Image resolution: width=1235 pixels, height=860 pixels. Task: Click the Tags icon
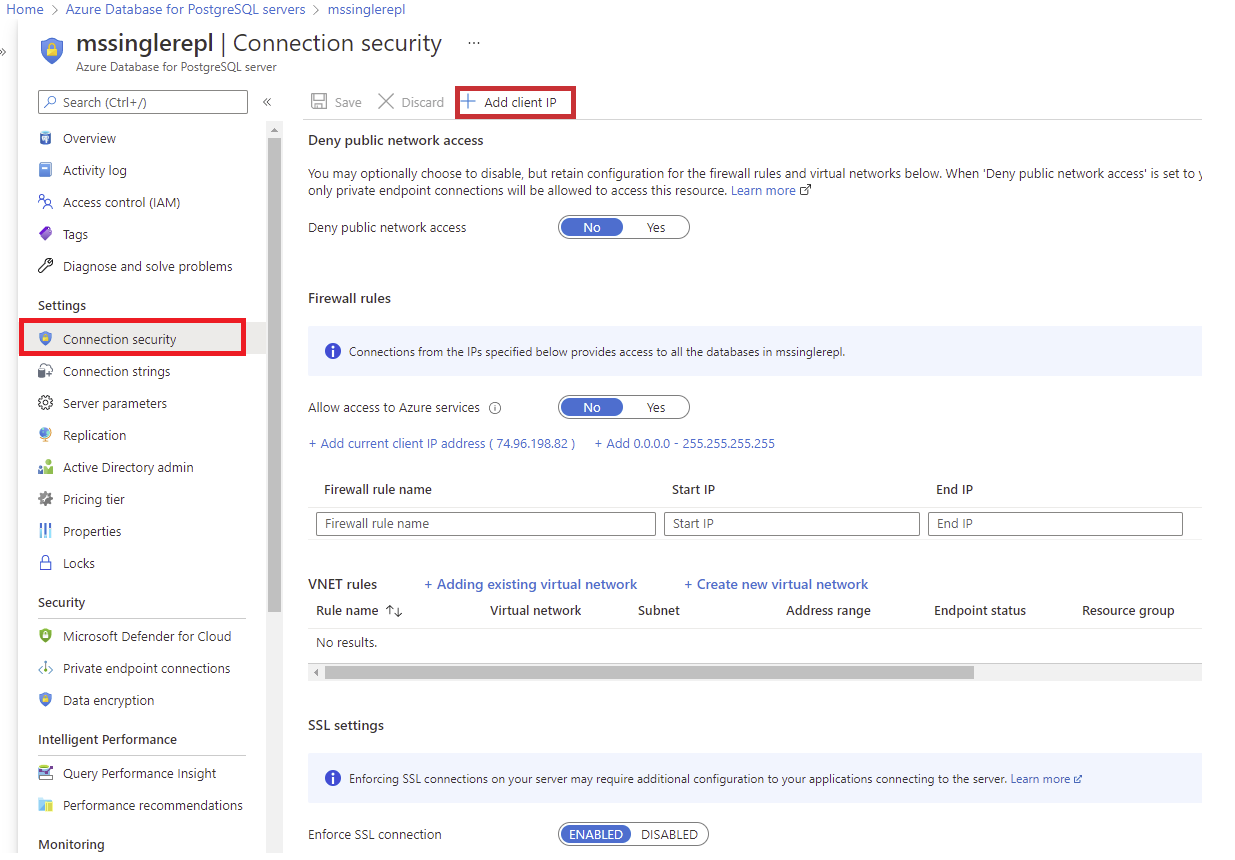[x=45, y=234]
